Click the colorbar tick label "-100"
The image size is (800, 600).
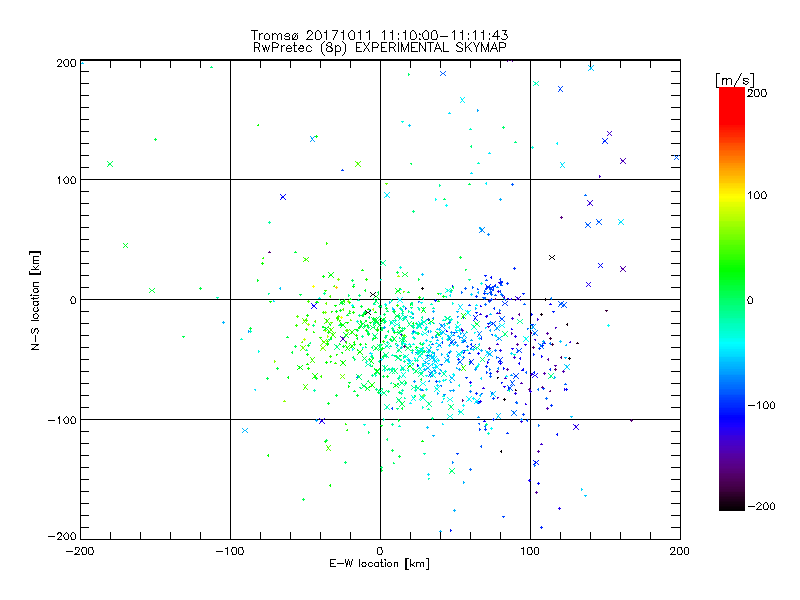click(761, 406)
